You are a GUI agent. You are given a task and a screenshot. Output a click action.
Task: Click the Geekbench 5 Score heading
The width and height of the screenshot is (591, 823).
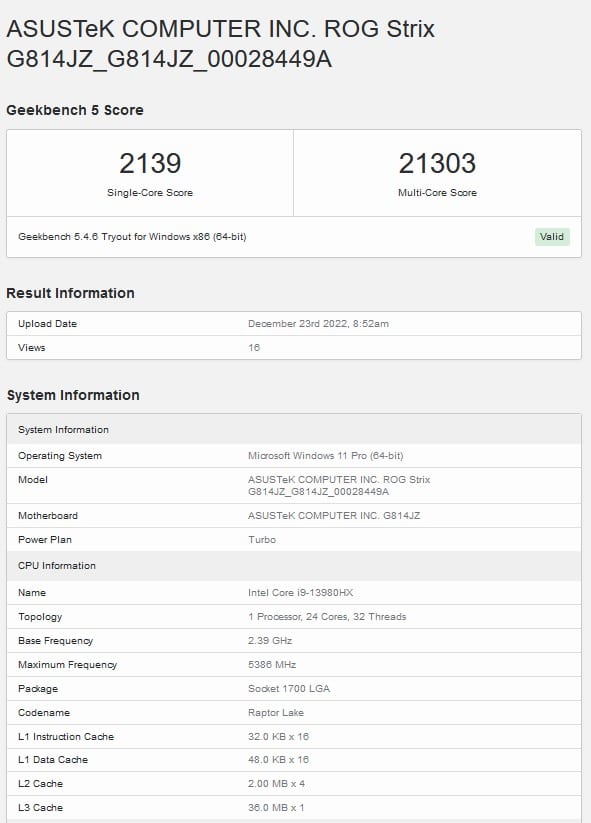click(75, 110)
